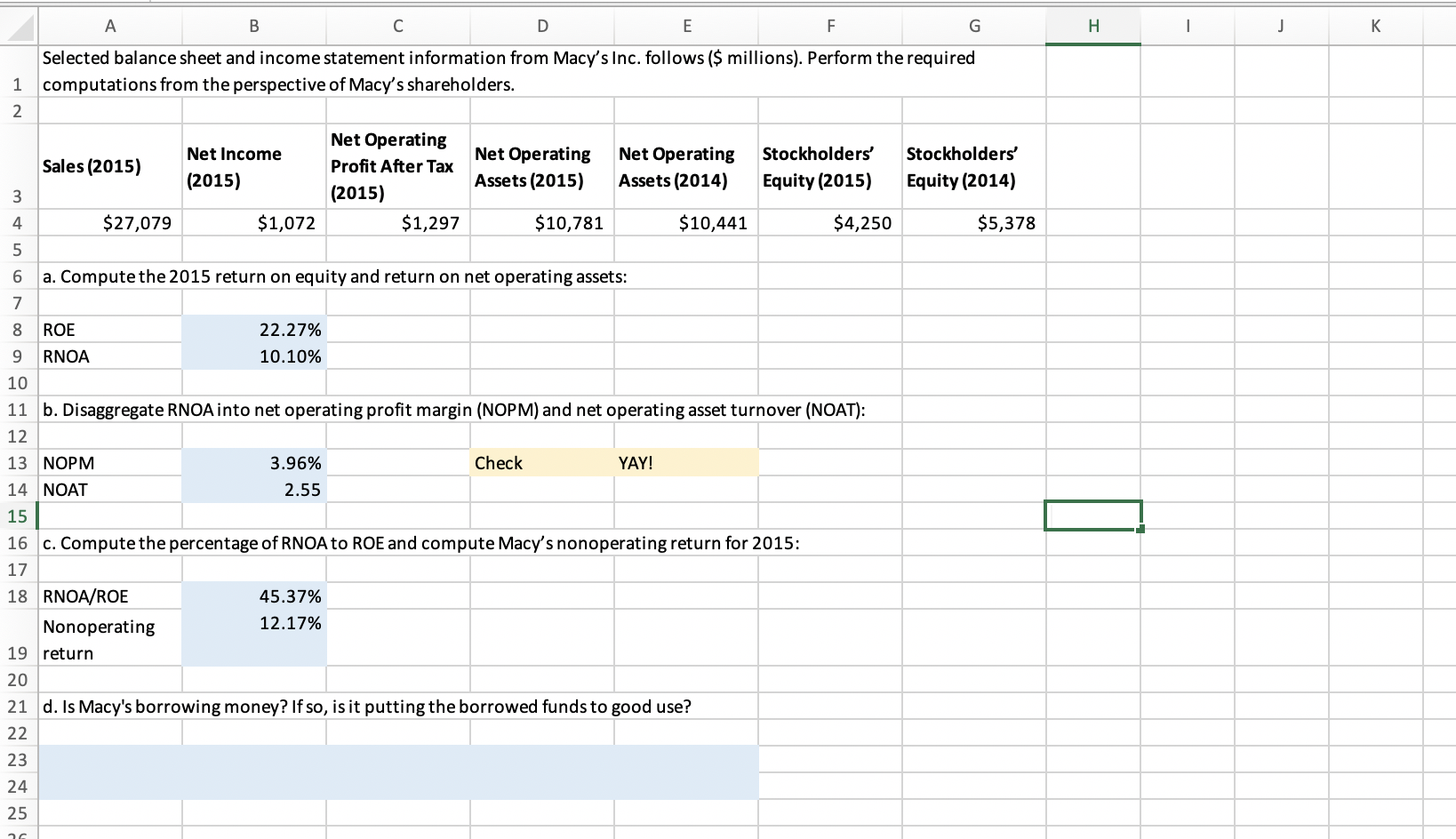Viewport: 1456px width, 839px height.
Task: Select row 8 header
Action: [19, 330]
